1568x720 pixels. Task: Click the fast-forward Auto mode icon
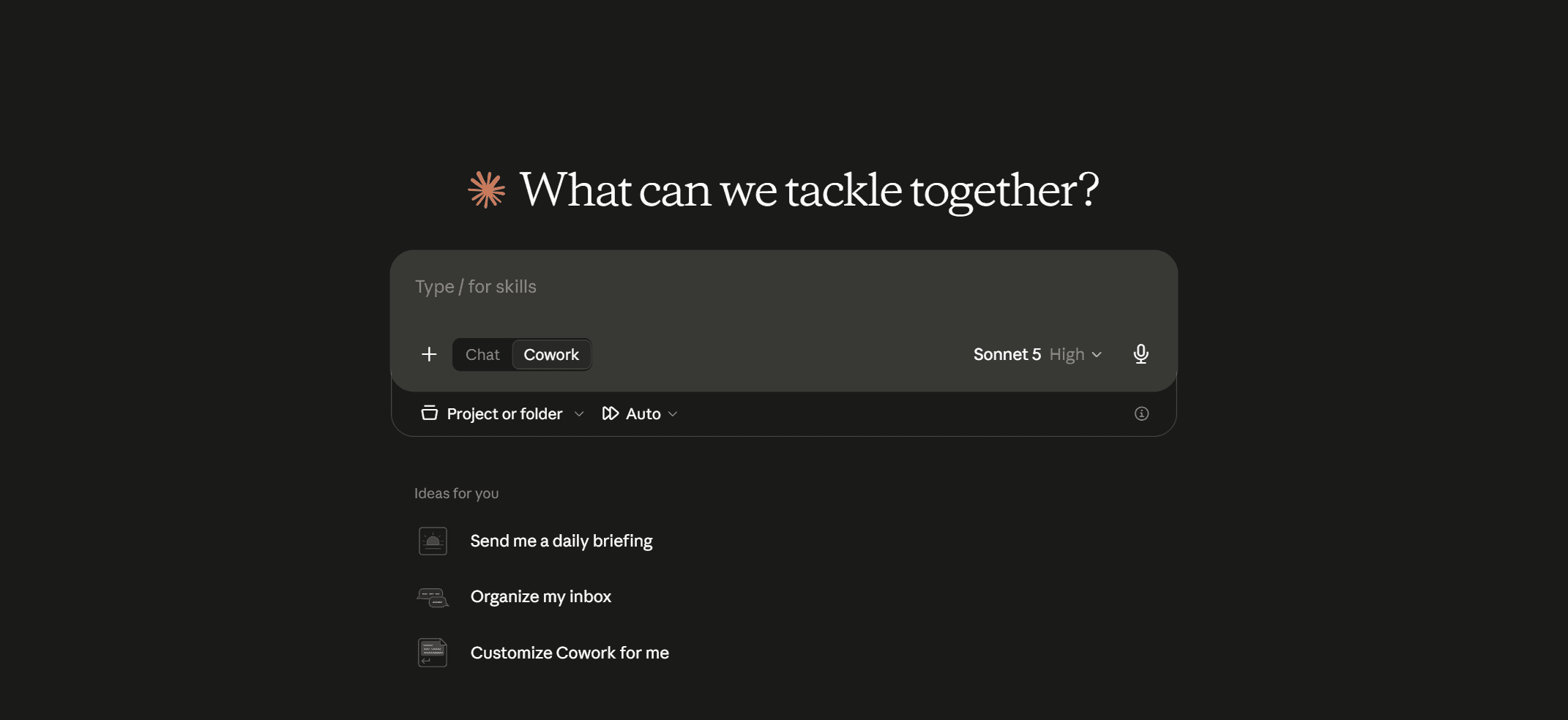611,413
